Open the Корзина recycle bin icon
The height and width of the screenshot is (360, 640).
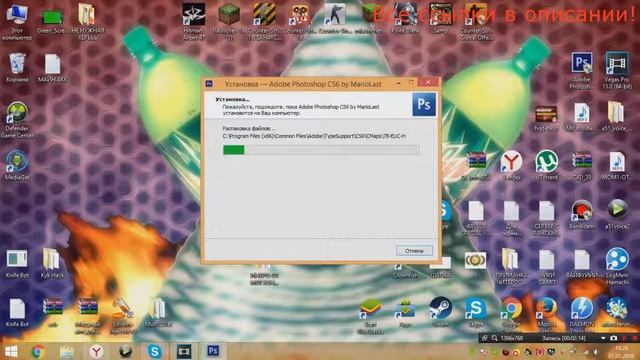point(17,67)
